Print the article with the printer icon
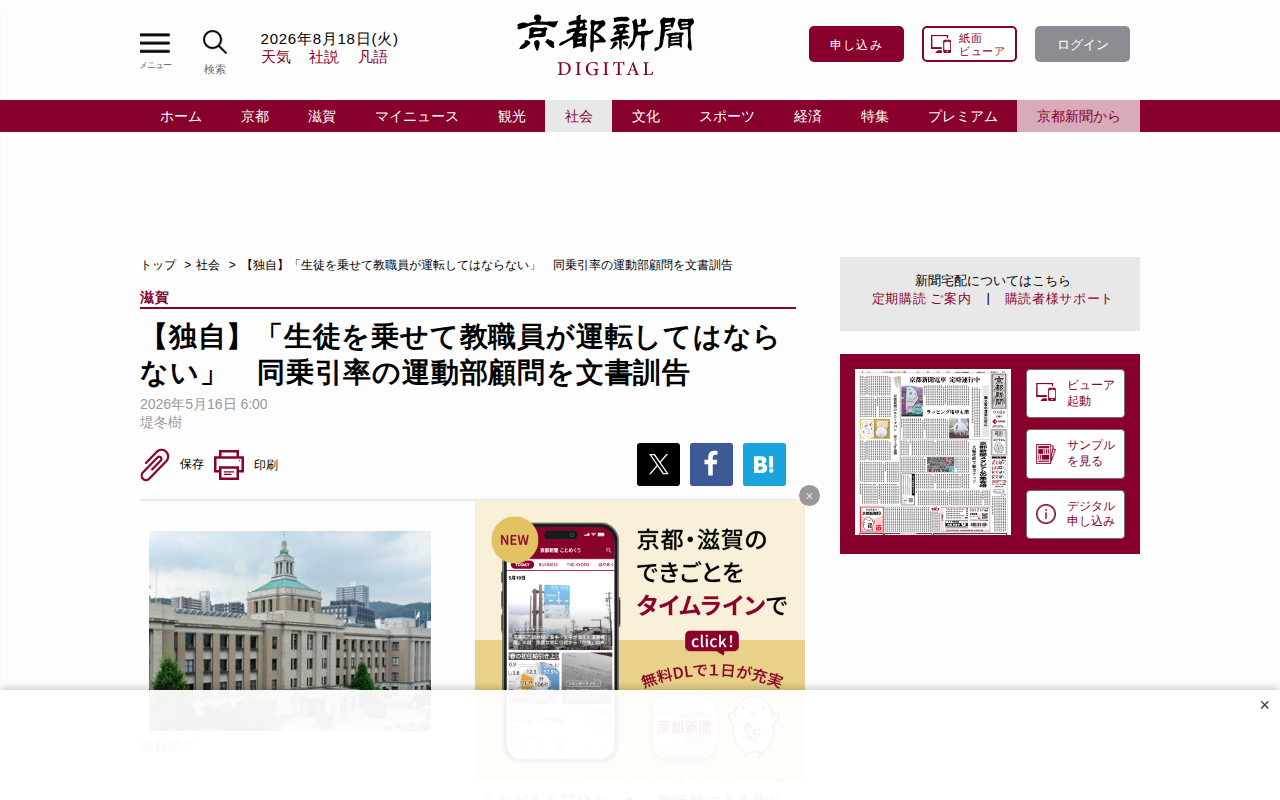 229,465
